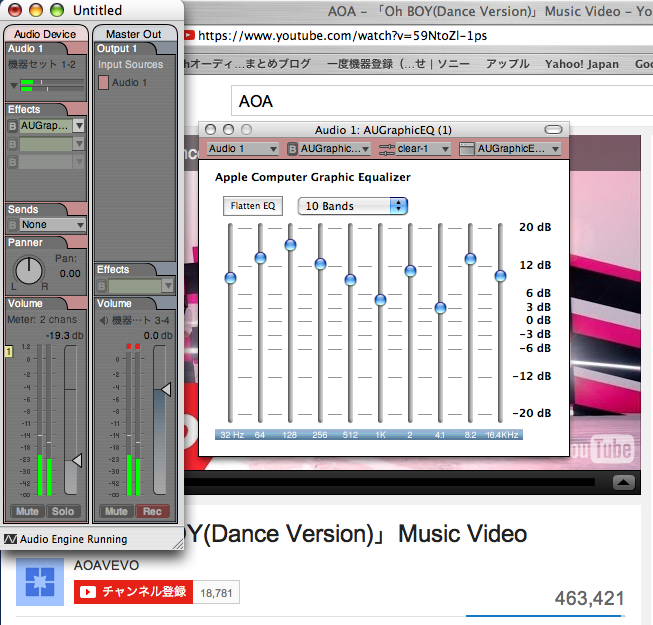Open the AUGrap... effect slot dropdown

[x=79, y=125]
